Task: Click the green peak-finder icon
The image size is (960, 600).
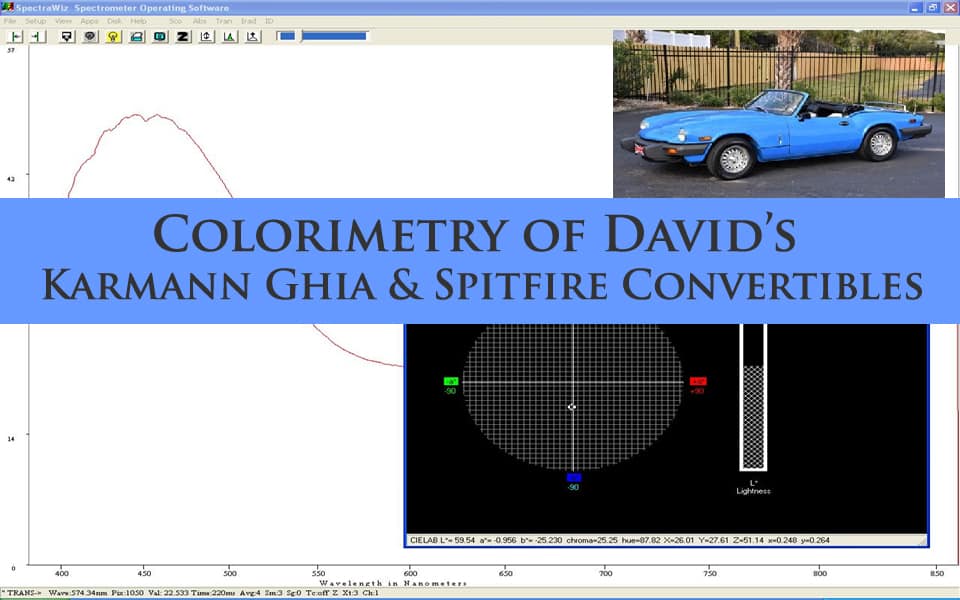Action: click(x=230, y=37)
